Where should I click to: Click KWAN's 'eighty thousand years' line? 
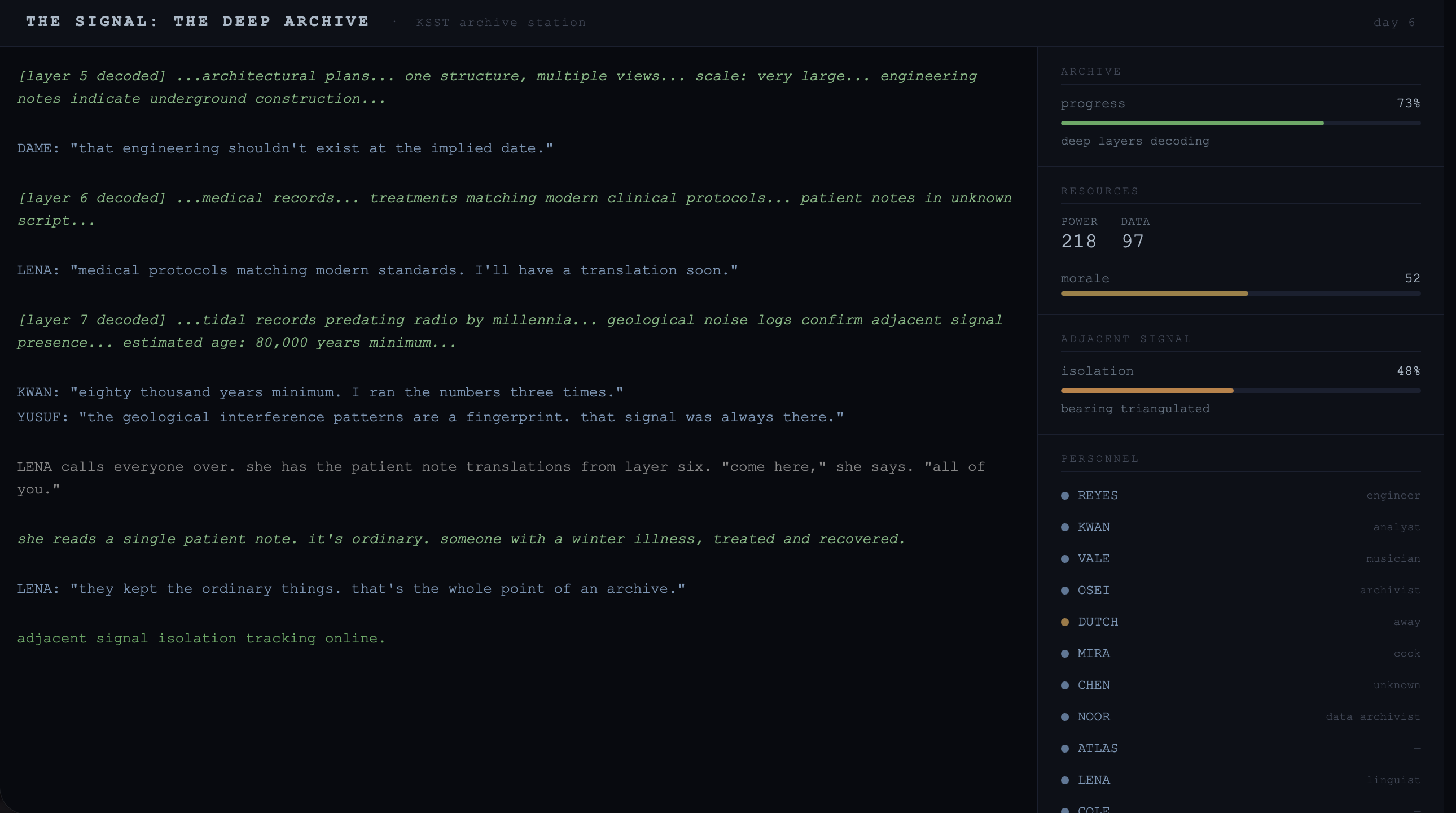pyautogui.click(x=320, y=392)
